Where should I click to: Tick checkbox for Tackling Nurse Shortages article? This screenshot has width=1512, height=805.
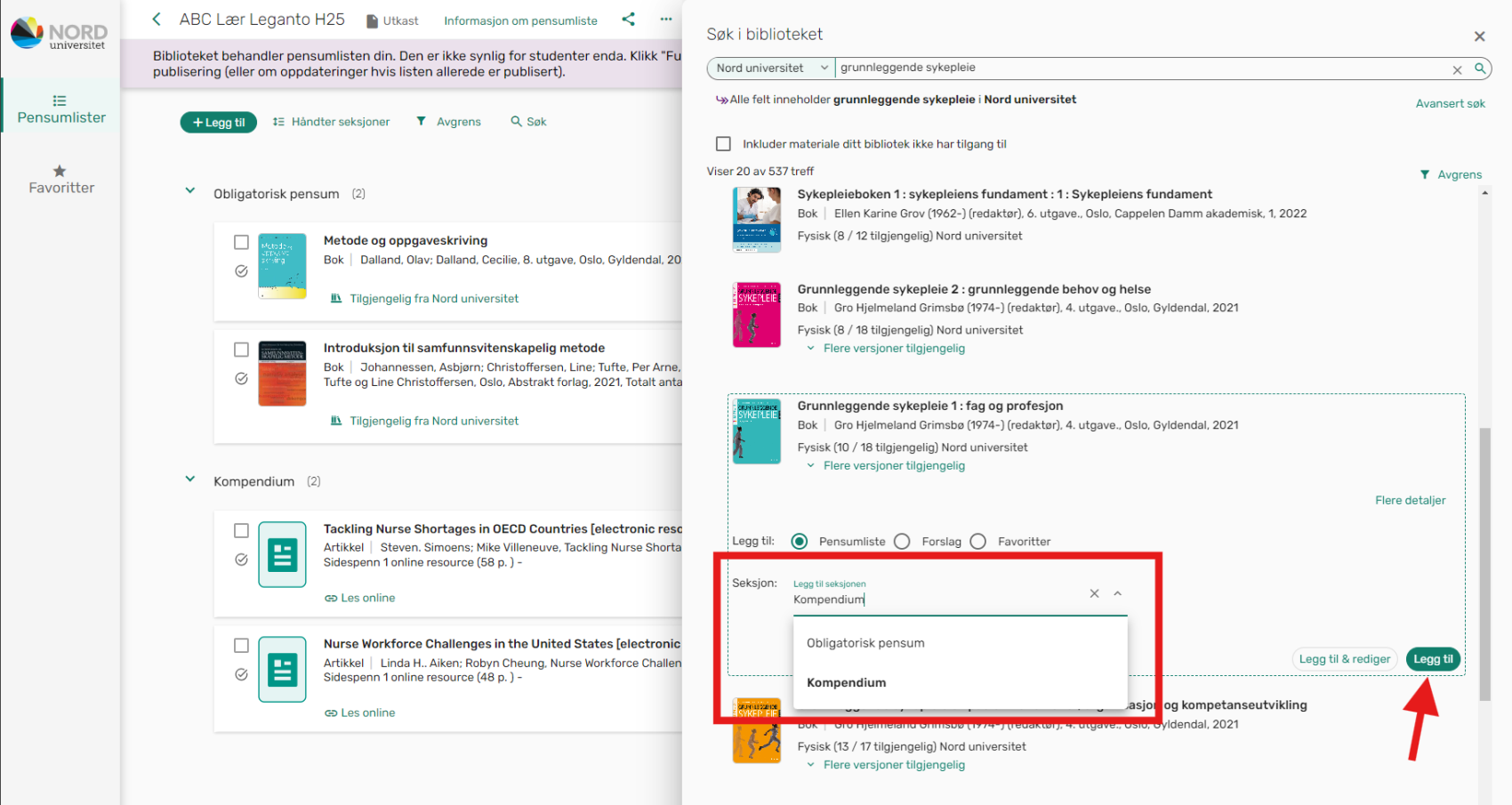click(241, 530)
